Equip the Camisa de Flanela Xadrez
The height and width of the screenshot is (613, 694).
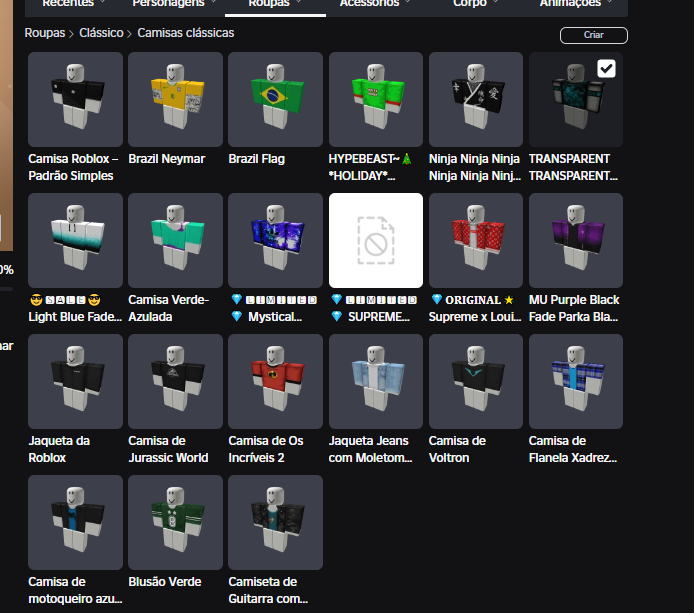(576, 382)
